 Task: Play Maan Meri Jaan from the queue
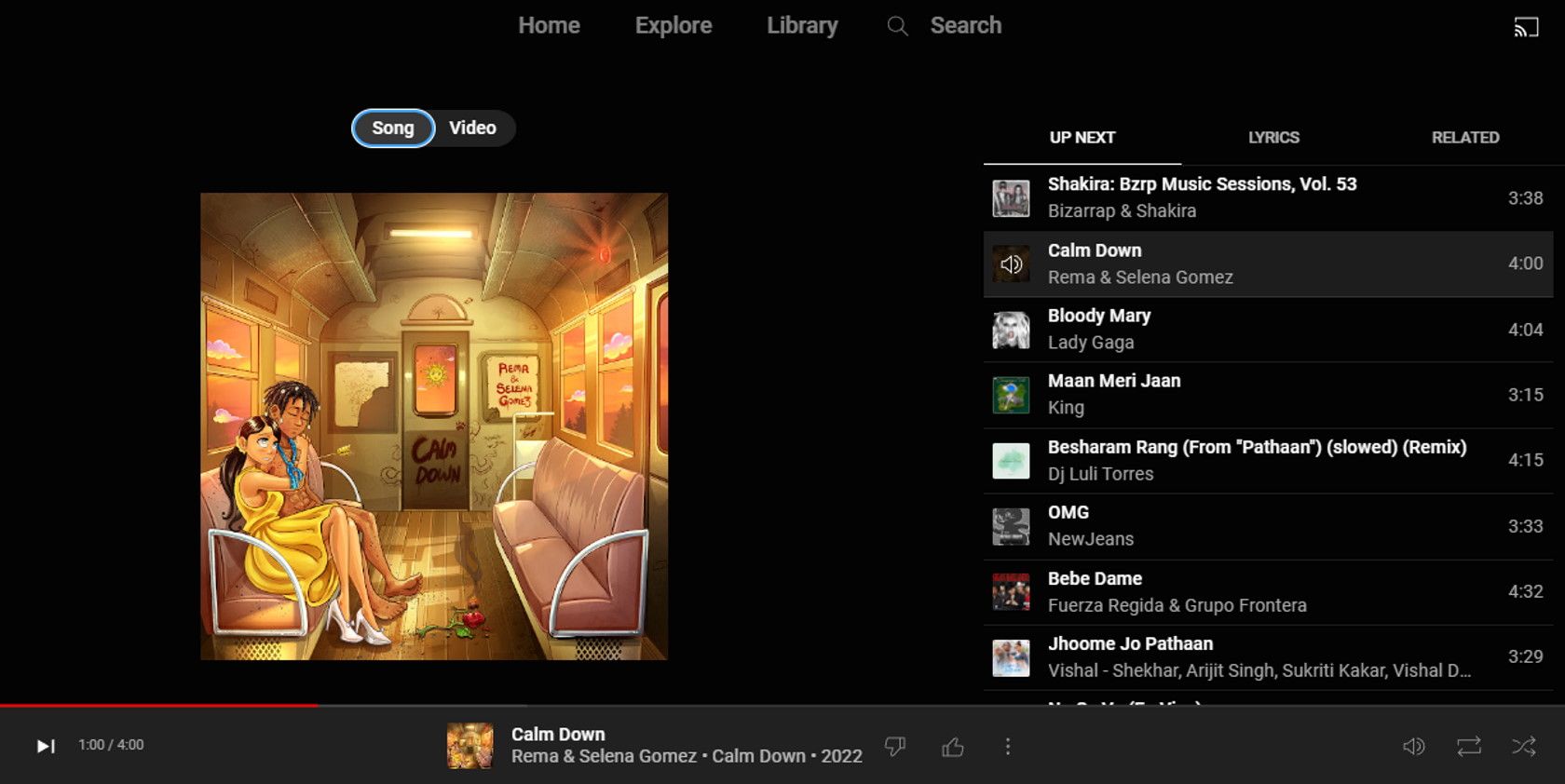click(x=1268, y=395)
